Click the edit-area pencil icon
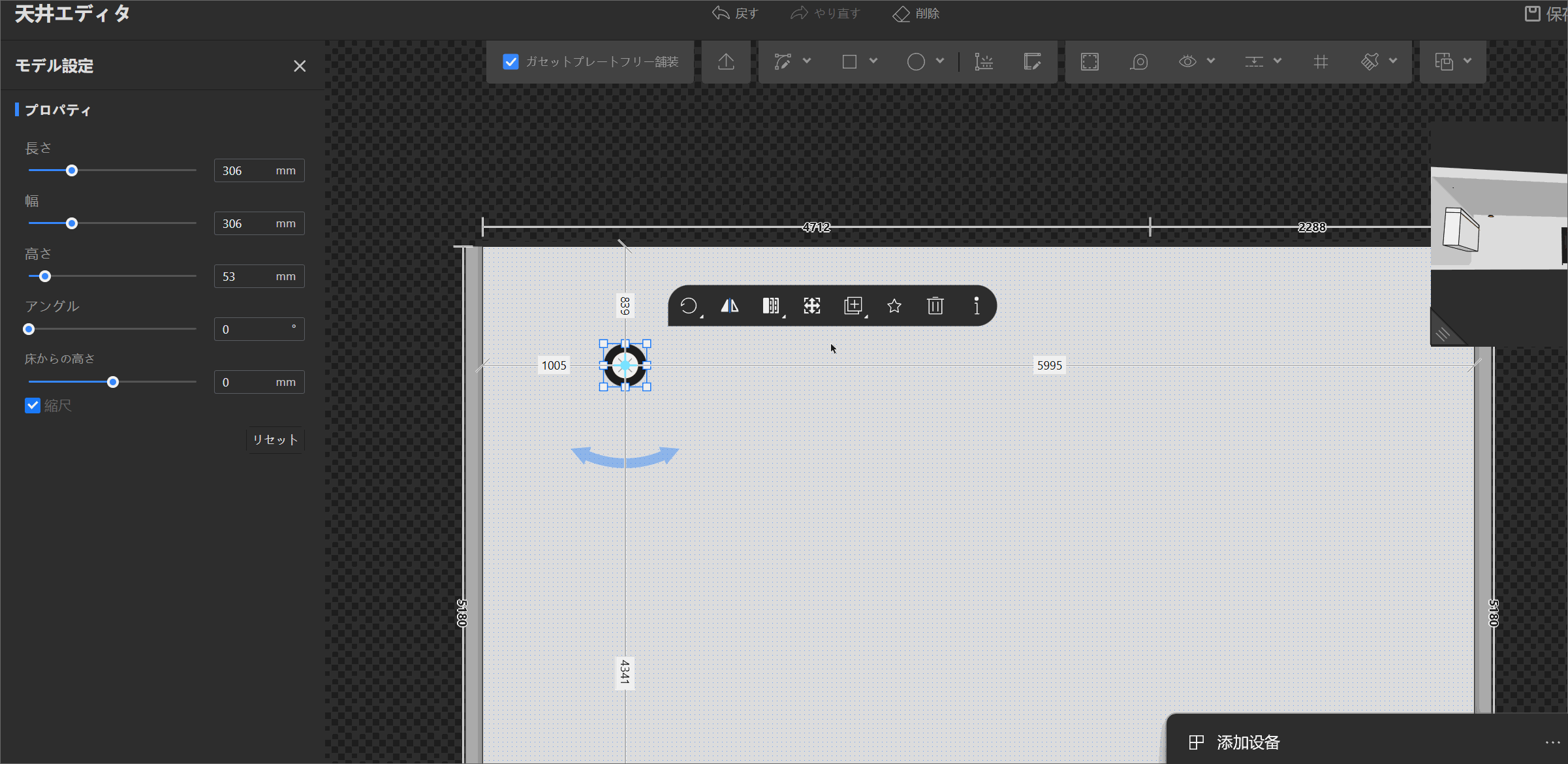Image resolution: width=1568 pixels, height=764 pixels. [x=1032, y=62]
